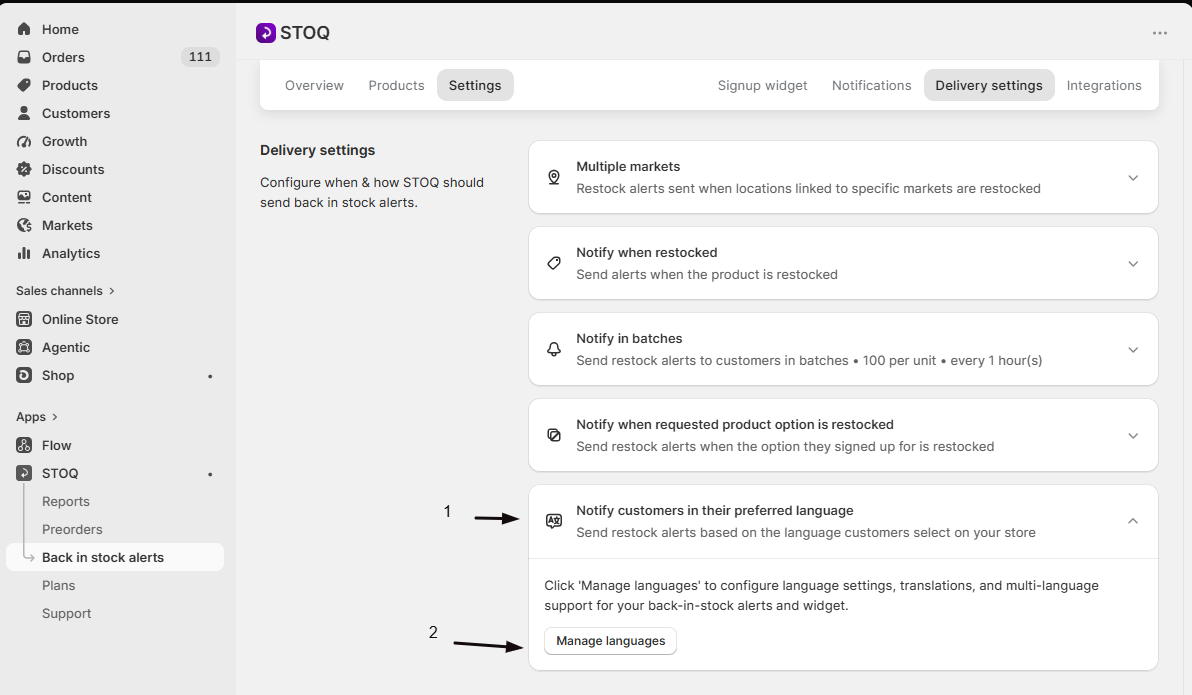The width and height of the screenshot is (1192, 695).
Task: Click the Multiple markets location pin icon
Action: [x=554, y=177]
